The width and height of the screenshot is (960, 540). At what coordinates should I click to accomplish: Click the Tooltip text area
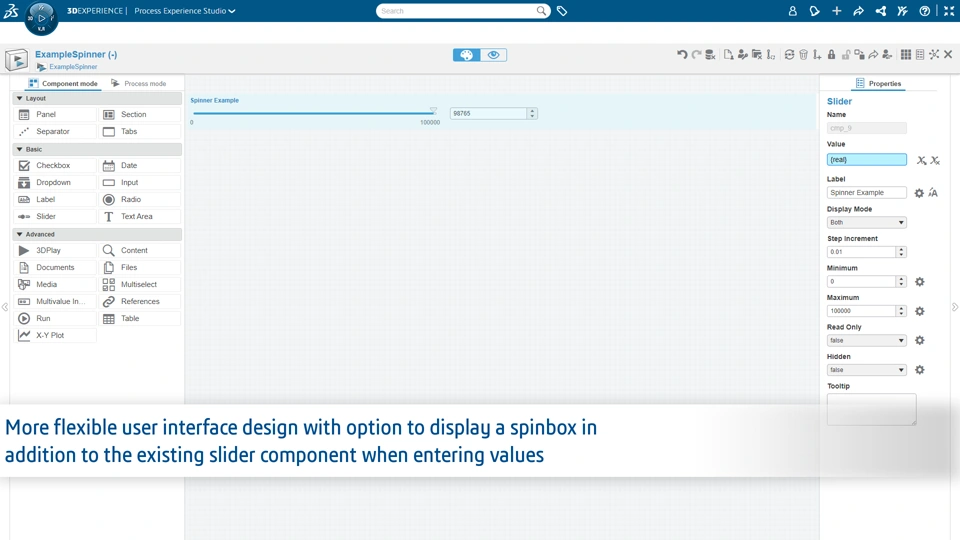click(x=871, y=409)
